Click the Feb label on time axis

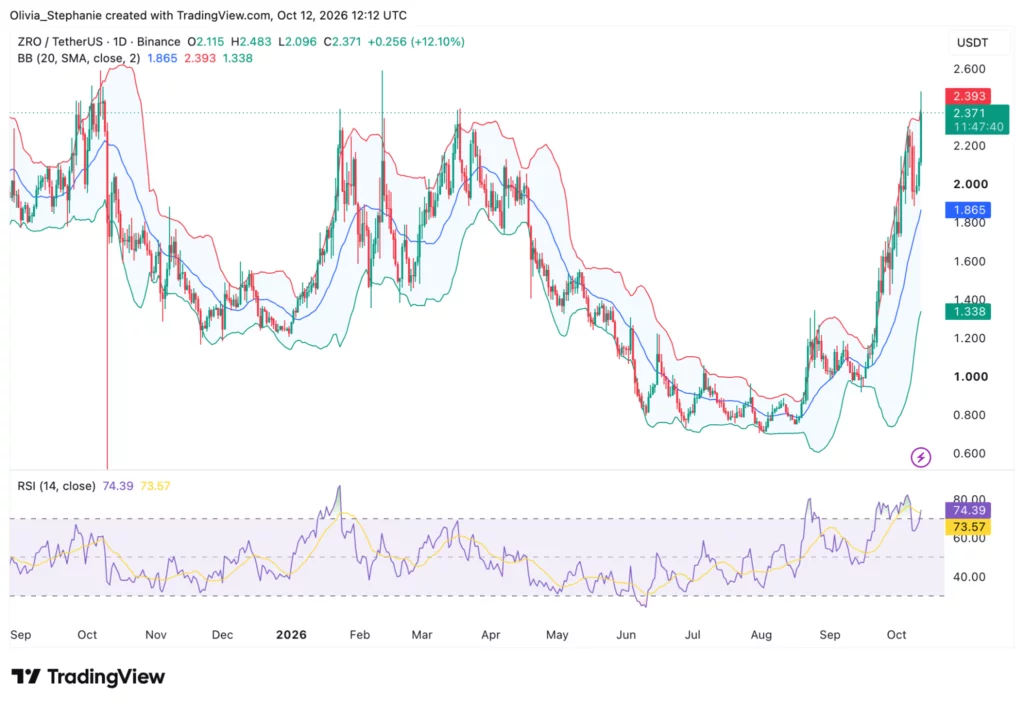tap(360, 635)
